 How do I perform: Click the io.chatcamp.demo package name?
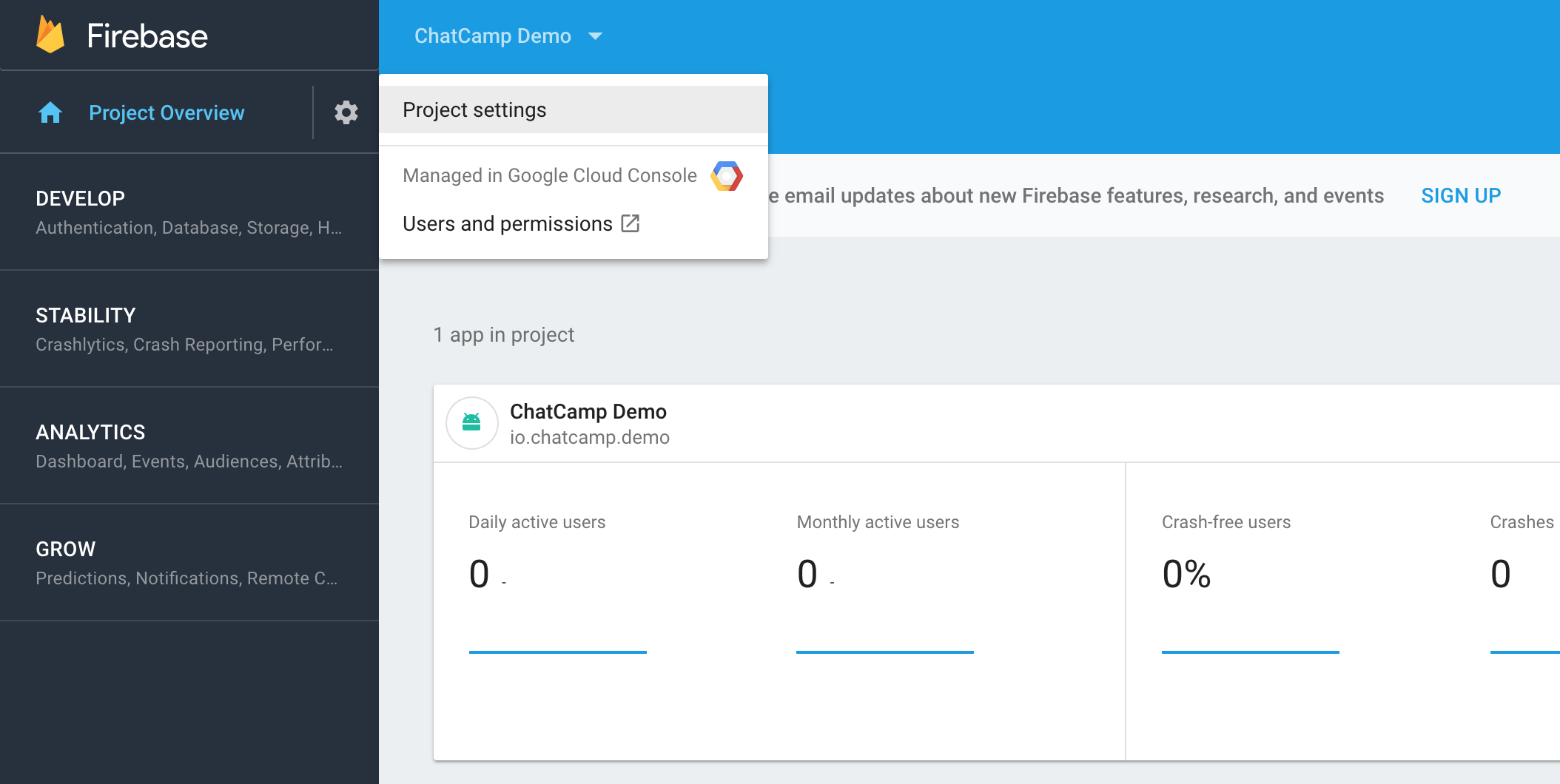click(x=590, y=437)
